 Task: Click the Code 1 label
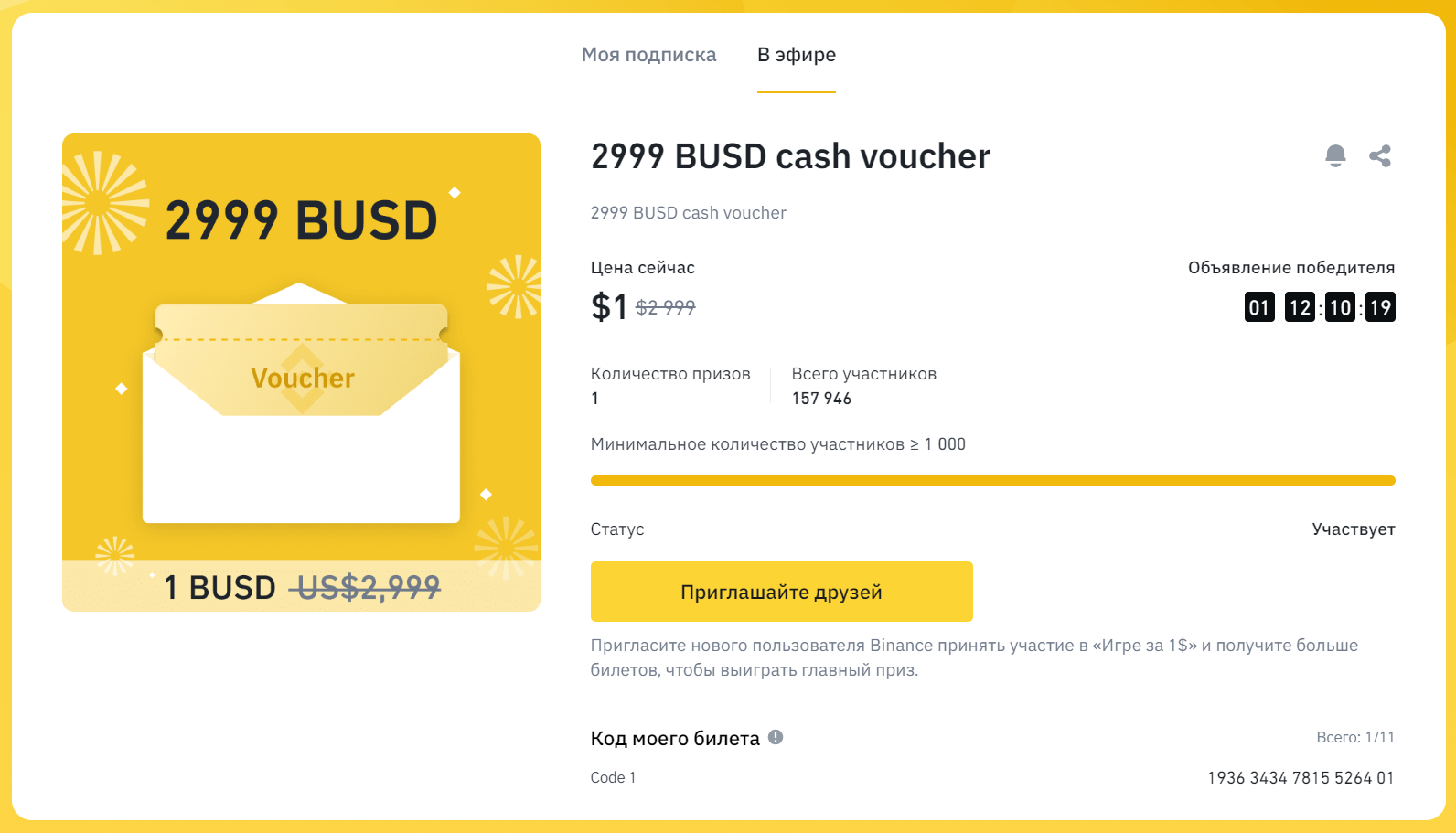point(613,777)
